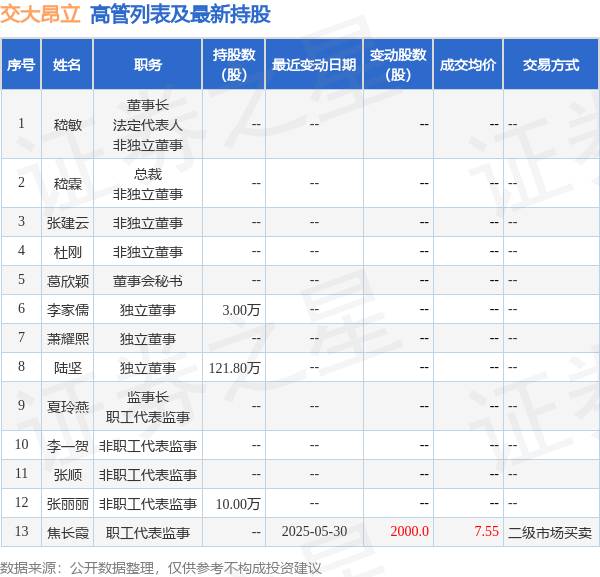
Task: Click the '3.00万' shareholding value
Action: [x=241, y=310]
